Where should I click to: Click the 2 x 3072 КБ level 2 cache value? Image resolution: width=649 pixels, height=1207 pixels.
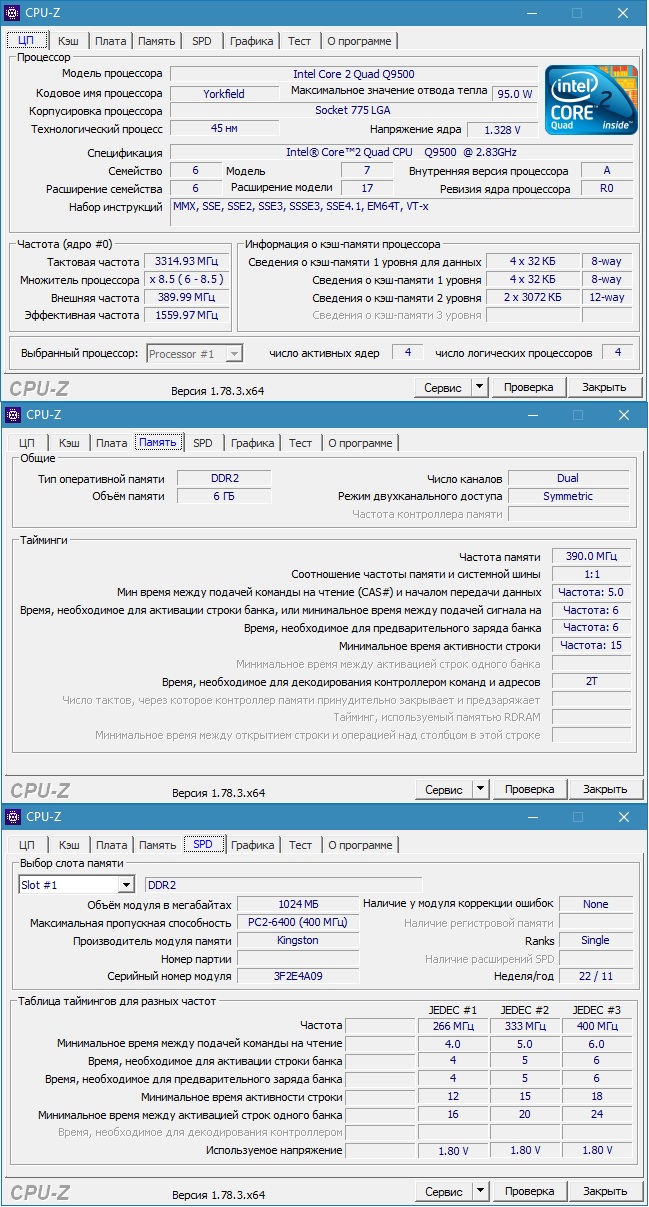[x=532, y=297]
